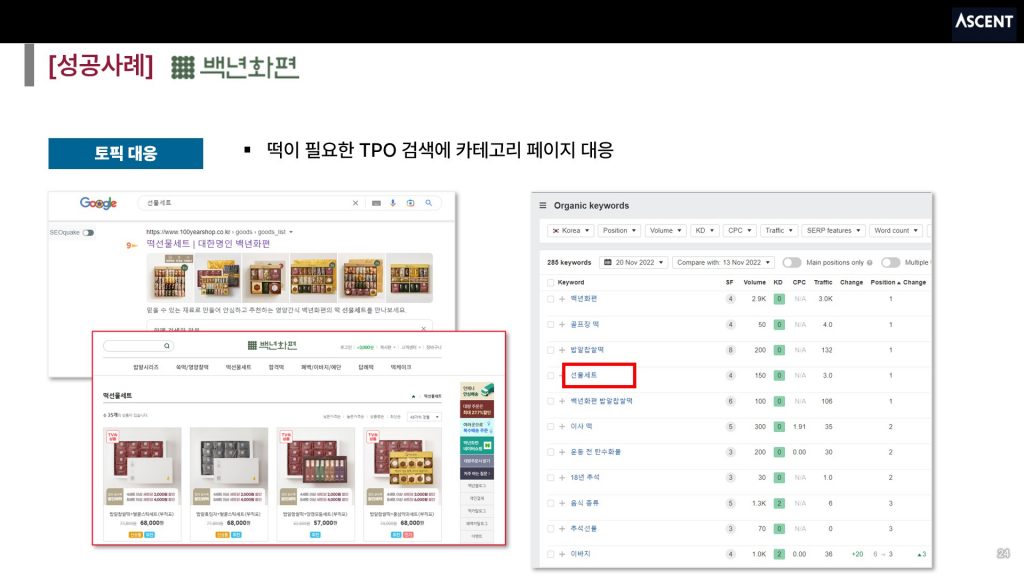Screen dimensions: 1024x576
Task: Check the checkbox for 이사 떡 row
Action: 551,426
